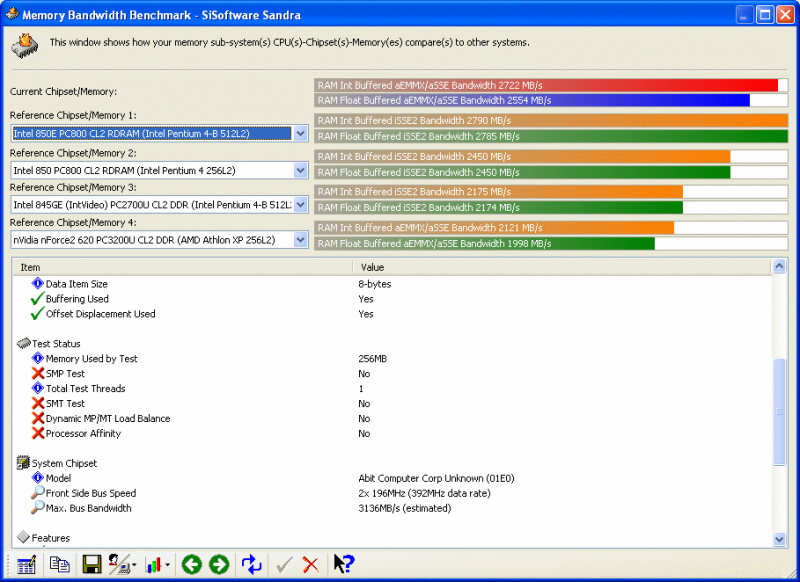Screen dimensions: 800x582
Task: Open the dropdown arrow next to chart icon
Action: tap(167, 565)
